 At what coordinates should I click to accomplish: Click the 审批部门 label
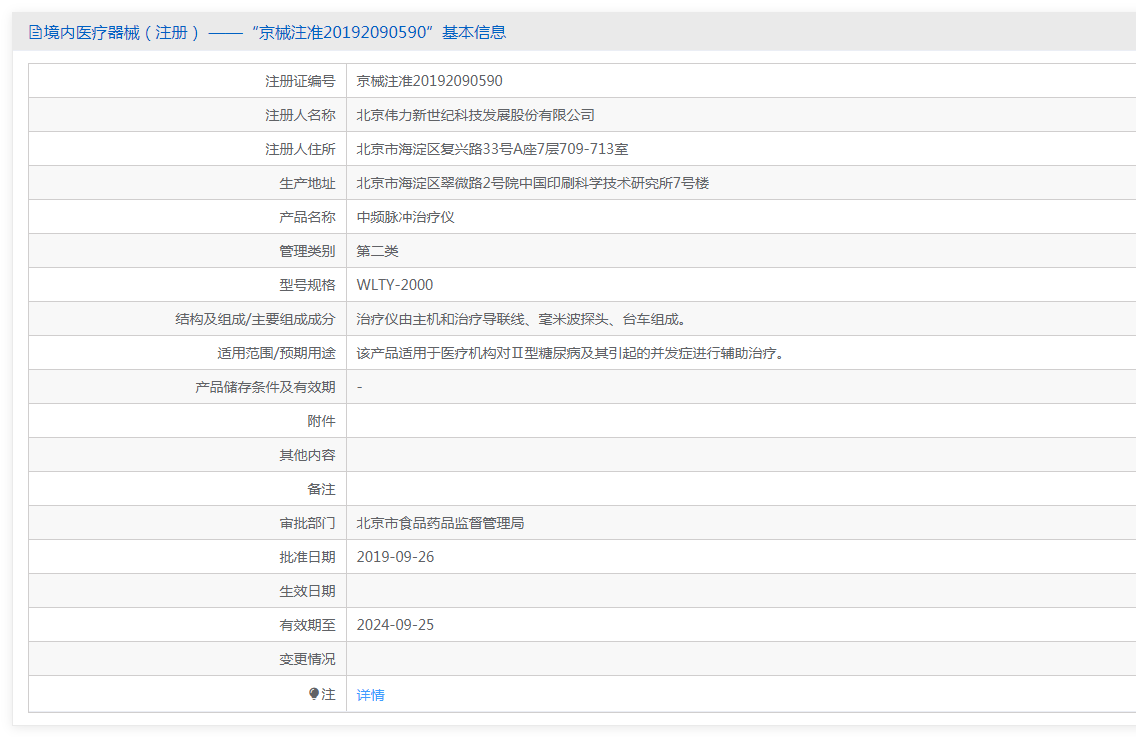point(307,523)
